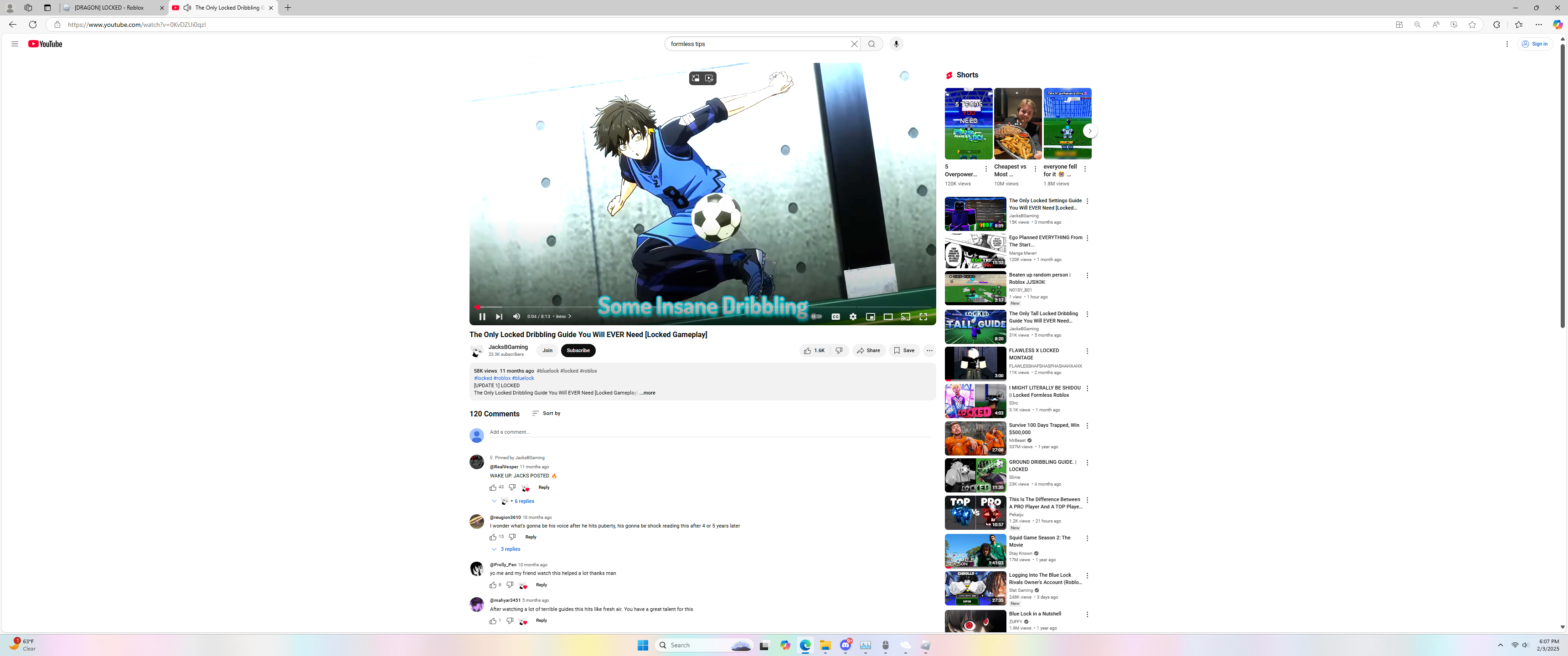Open action menu for 'Squid Game Season 2'
This screenshot has height=656, width=1568.
[x=1087, y=538]
